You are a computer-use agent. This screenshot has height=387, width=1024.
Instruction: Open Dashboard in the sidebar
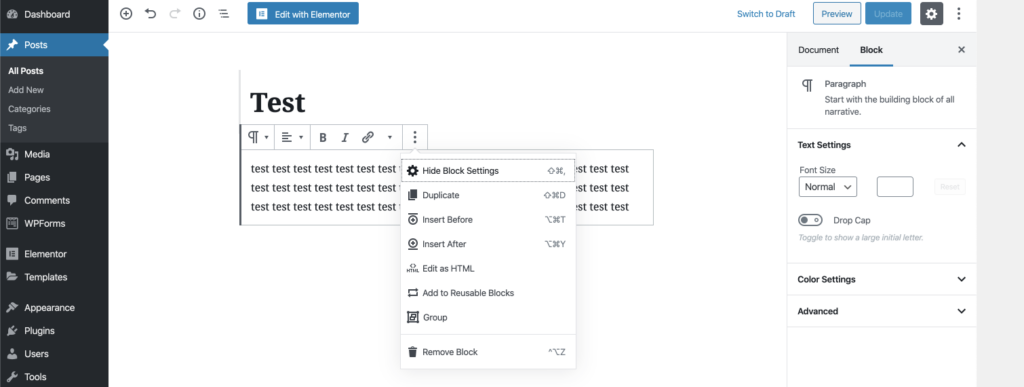coord(54,14)
